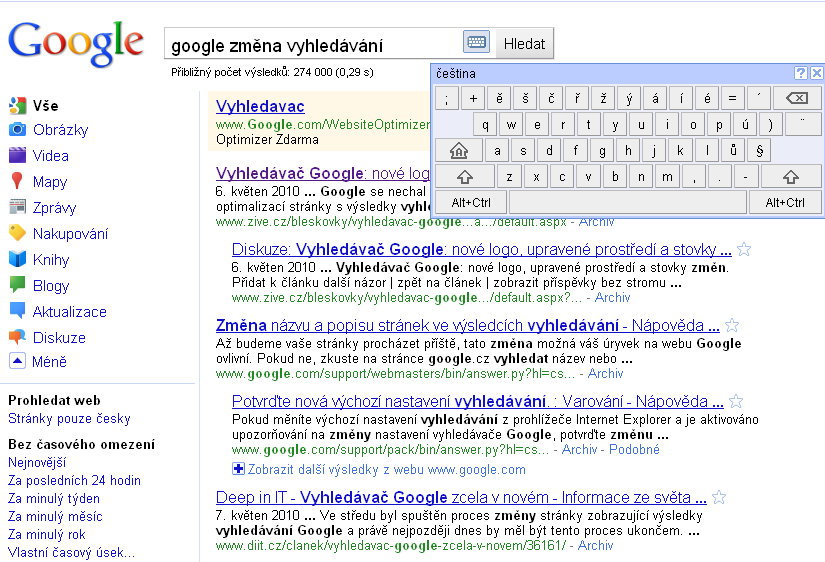Select the Knihy search category
Viewport: 825px width, 562px height.
click(51, 260)
